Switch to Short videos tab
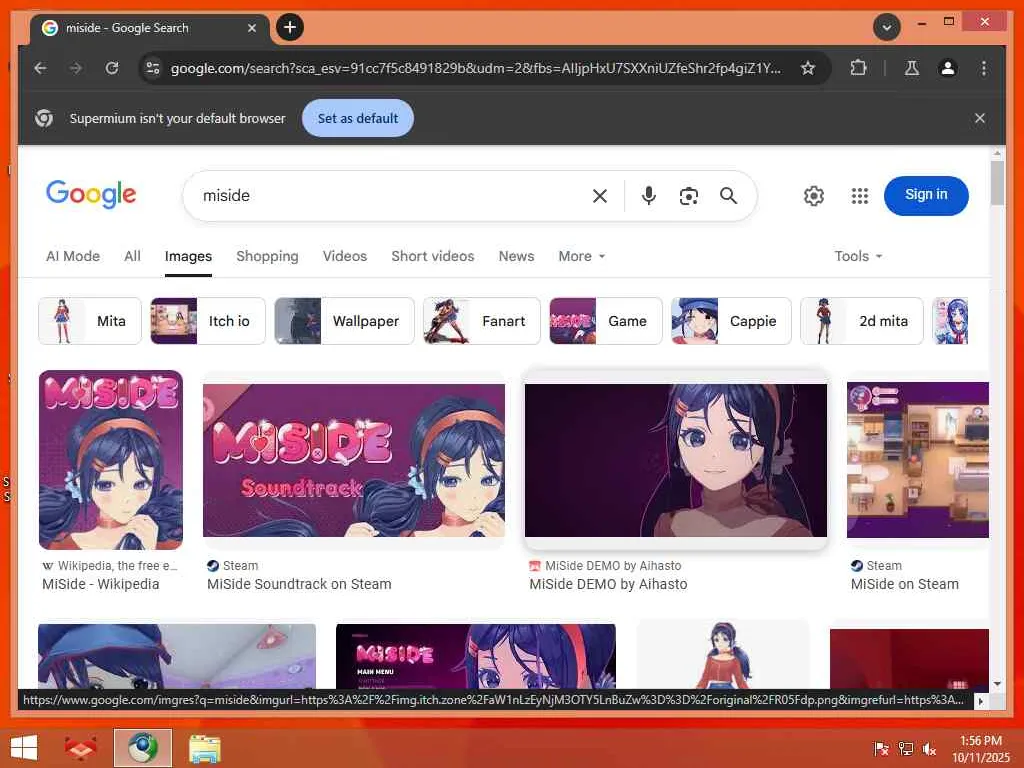This screenshot has height=768, width=1024. point(432,256)
